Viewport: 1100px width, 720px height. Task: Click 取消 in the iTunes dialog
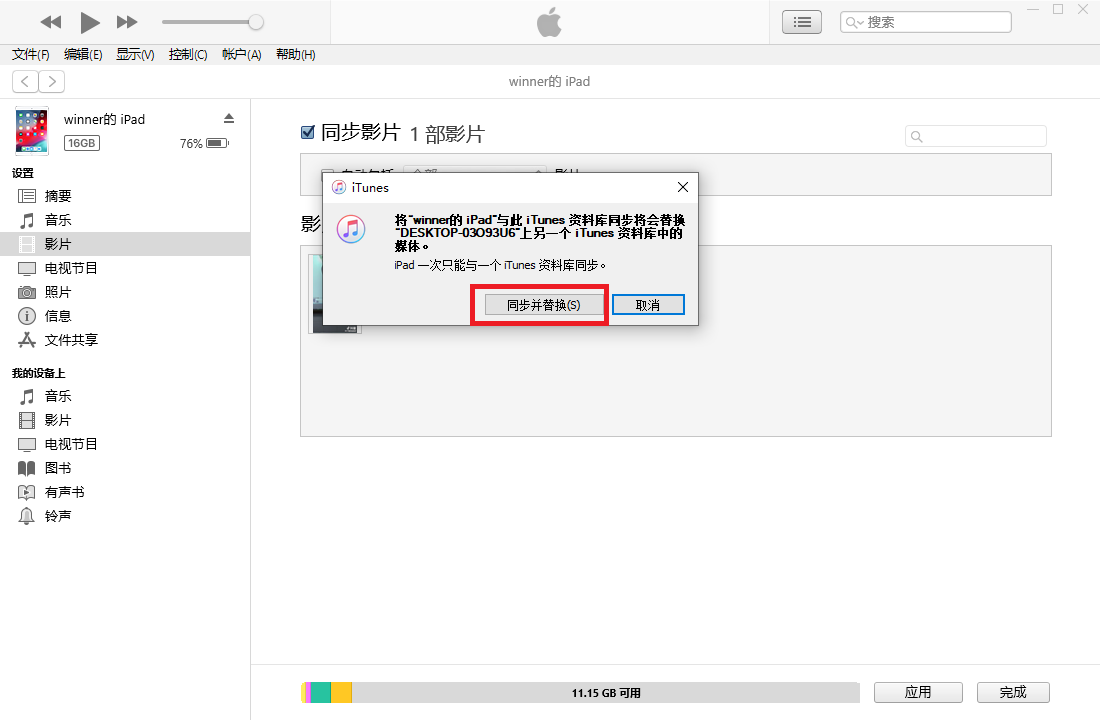coord(648,305)
